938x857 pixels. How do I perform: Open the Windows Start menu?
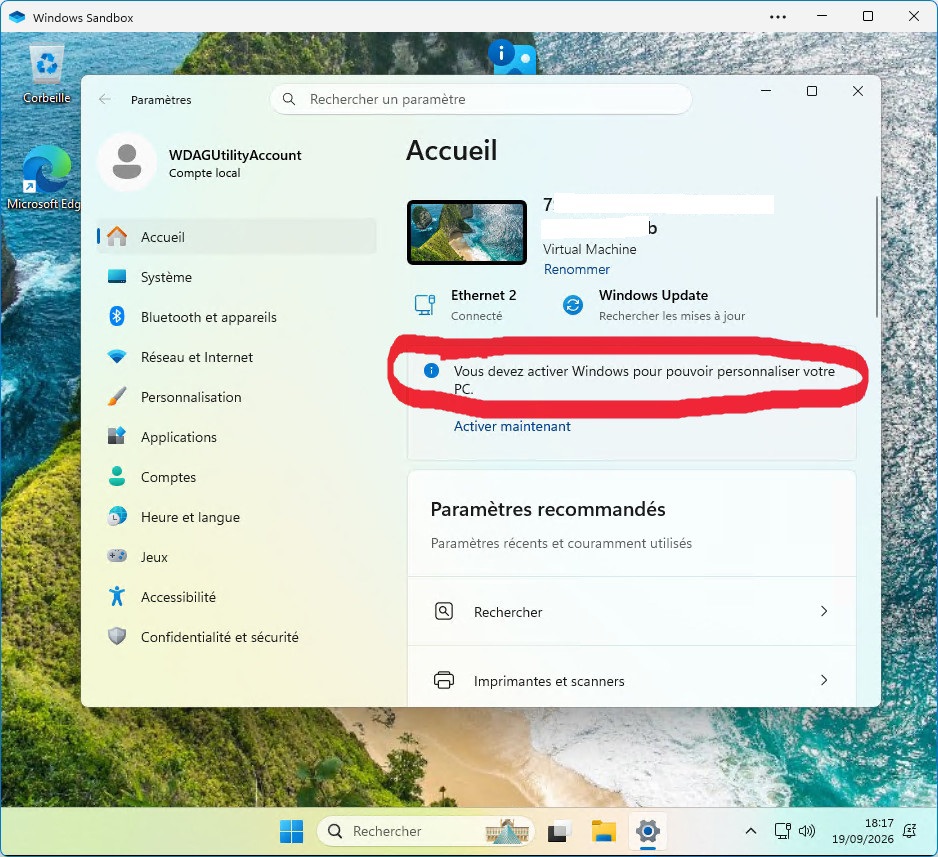click(x=291, y=831)
